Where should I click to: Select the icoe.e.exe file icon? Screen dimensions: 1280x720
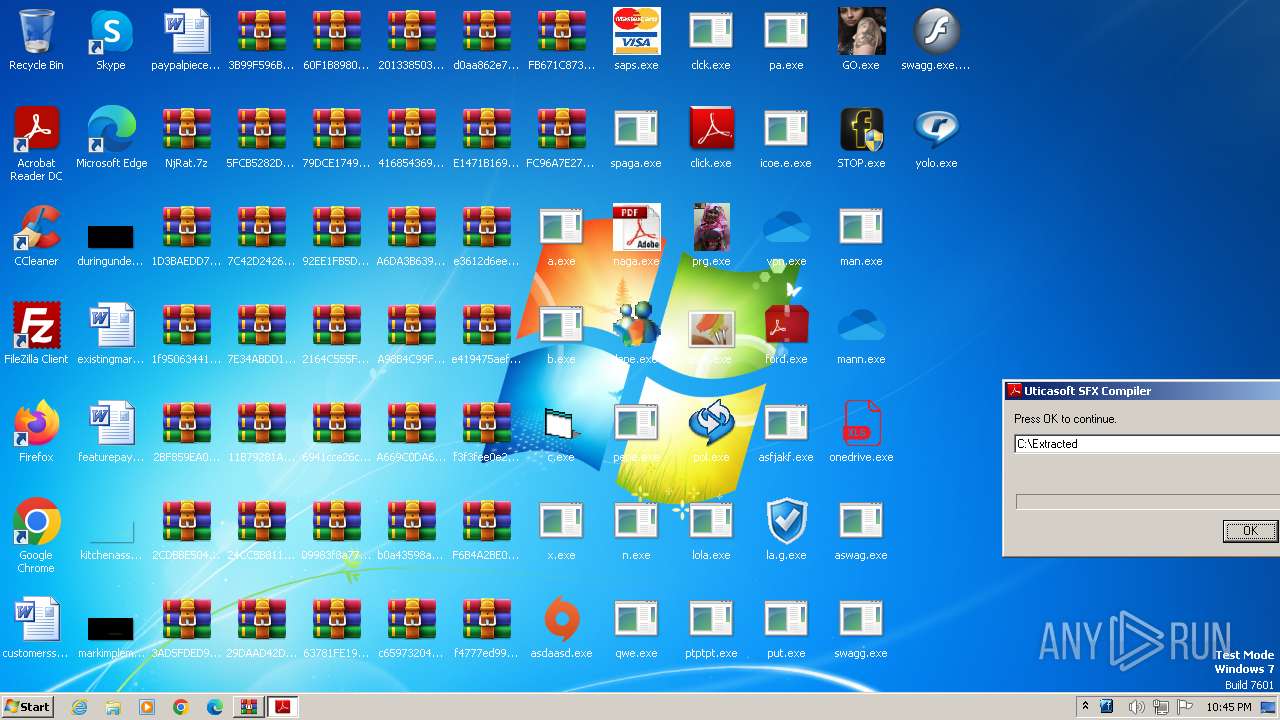pyautogui.click(x=786, y=129)
